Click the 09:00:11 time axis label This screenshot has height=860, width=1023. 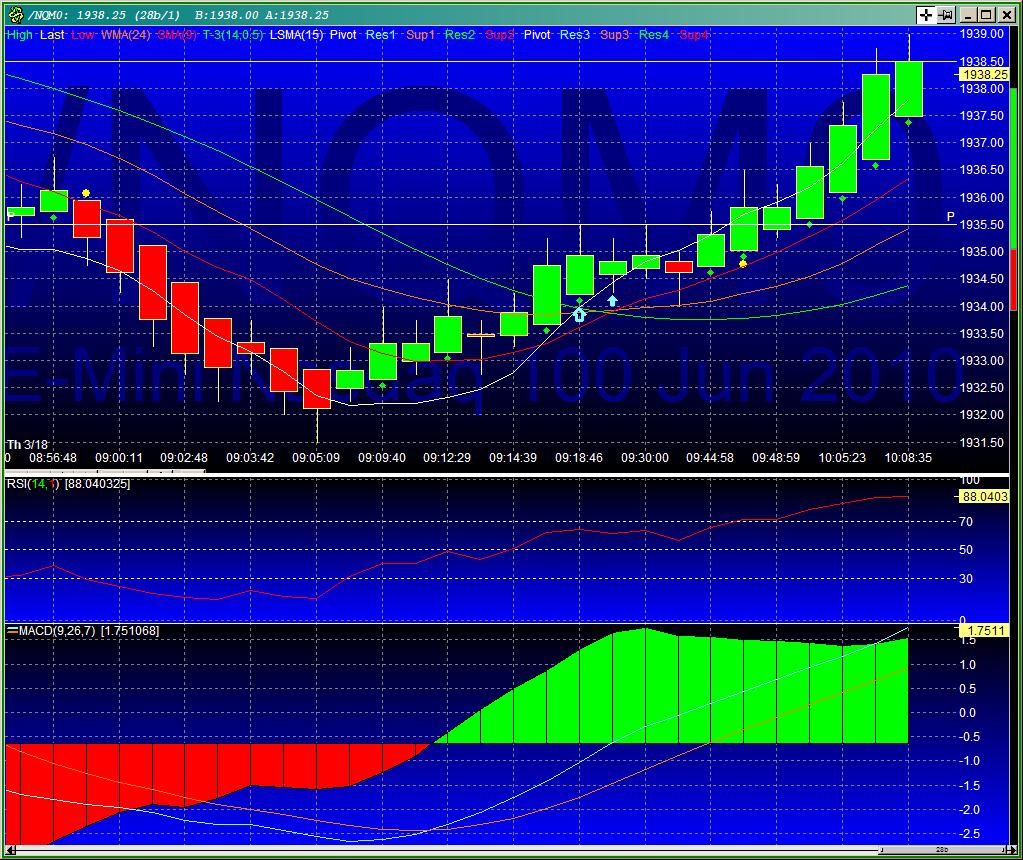[x=119, y=458]
